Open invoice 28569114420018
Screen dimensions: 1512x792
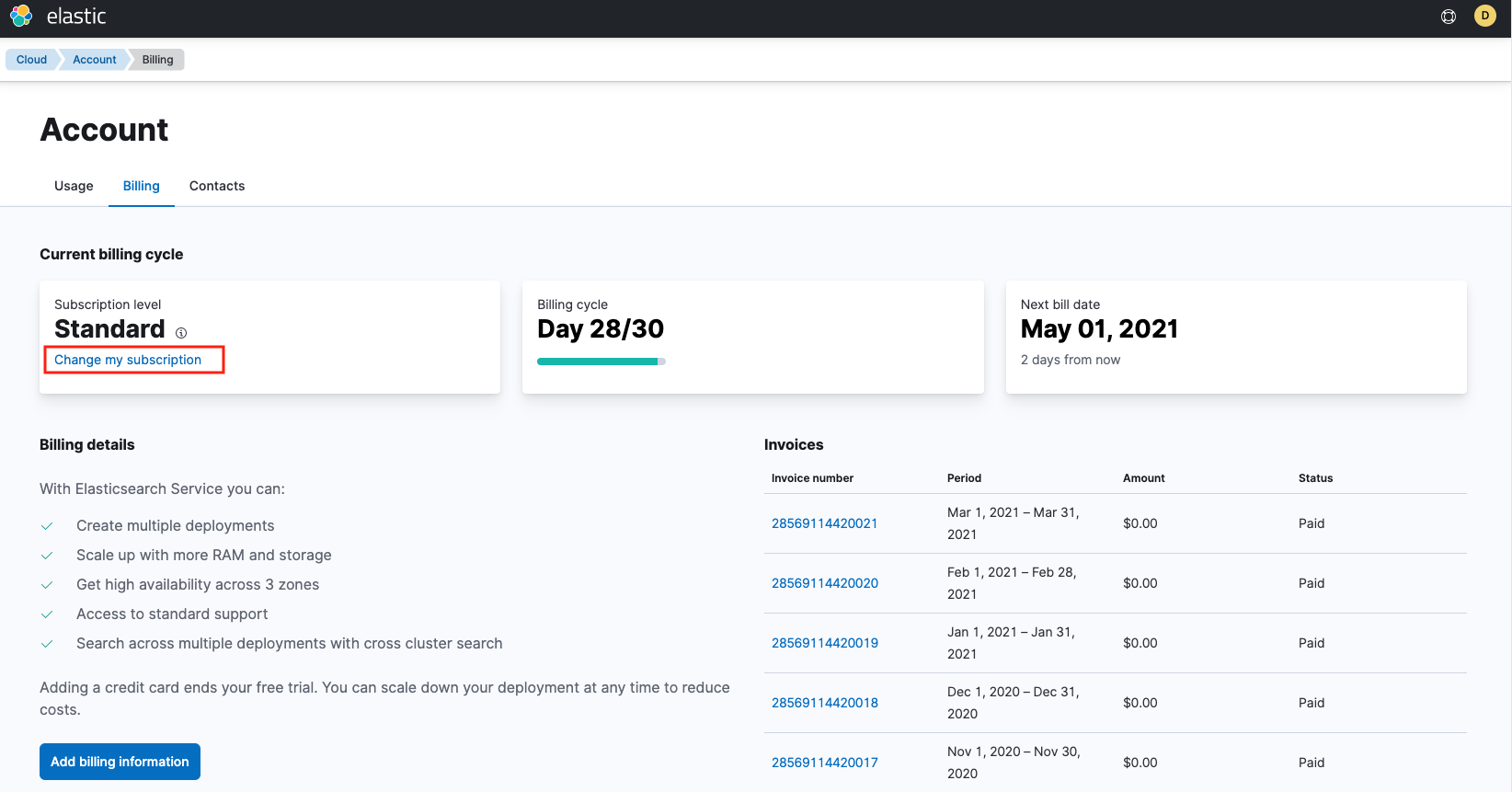824,703
